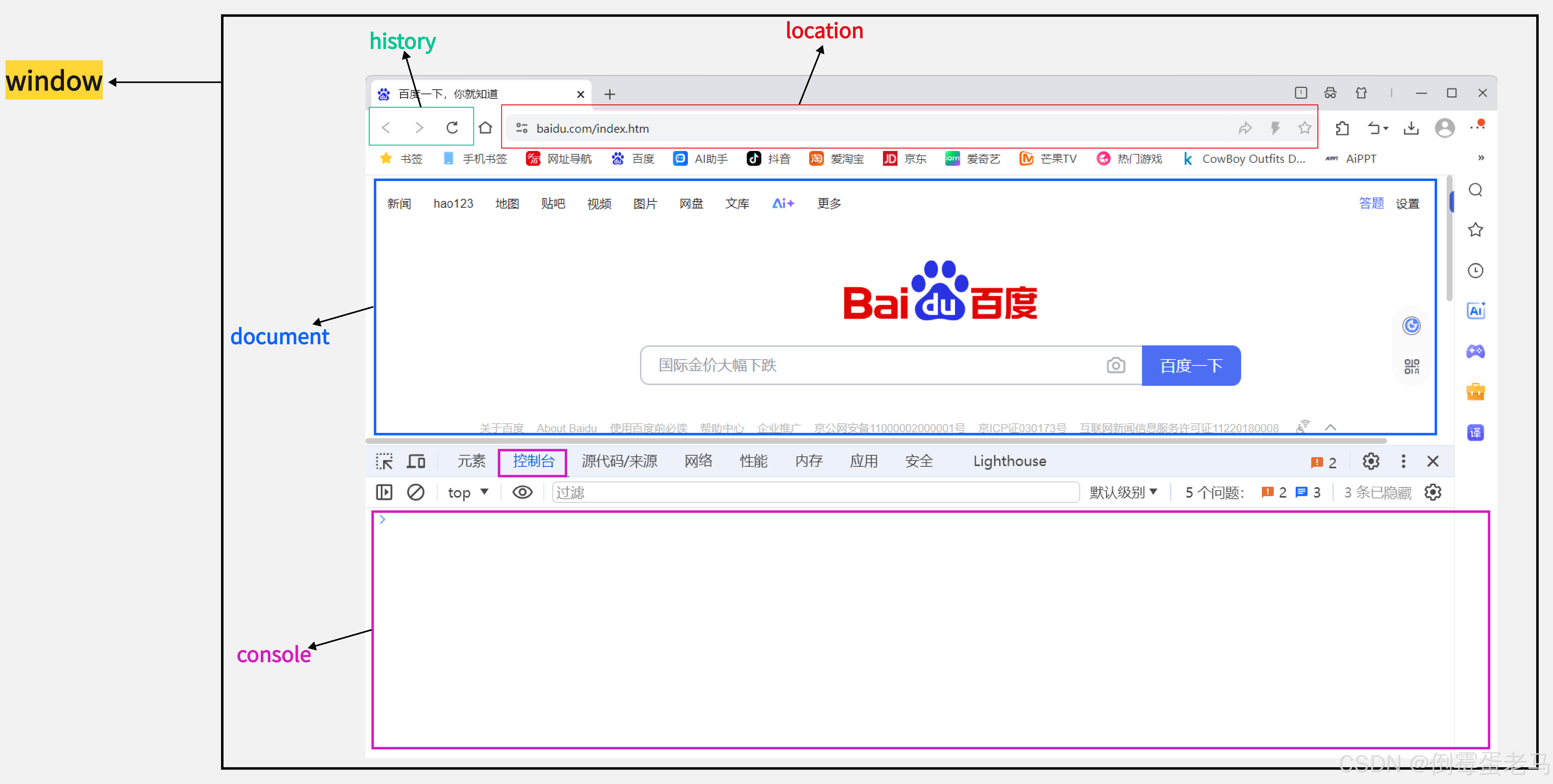Click the inspect element picker icon
The image size is (1553, 784).
click(x=384, y=461)
